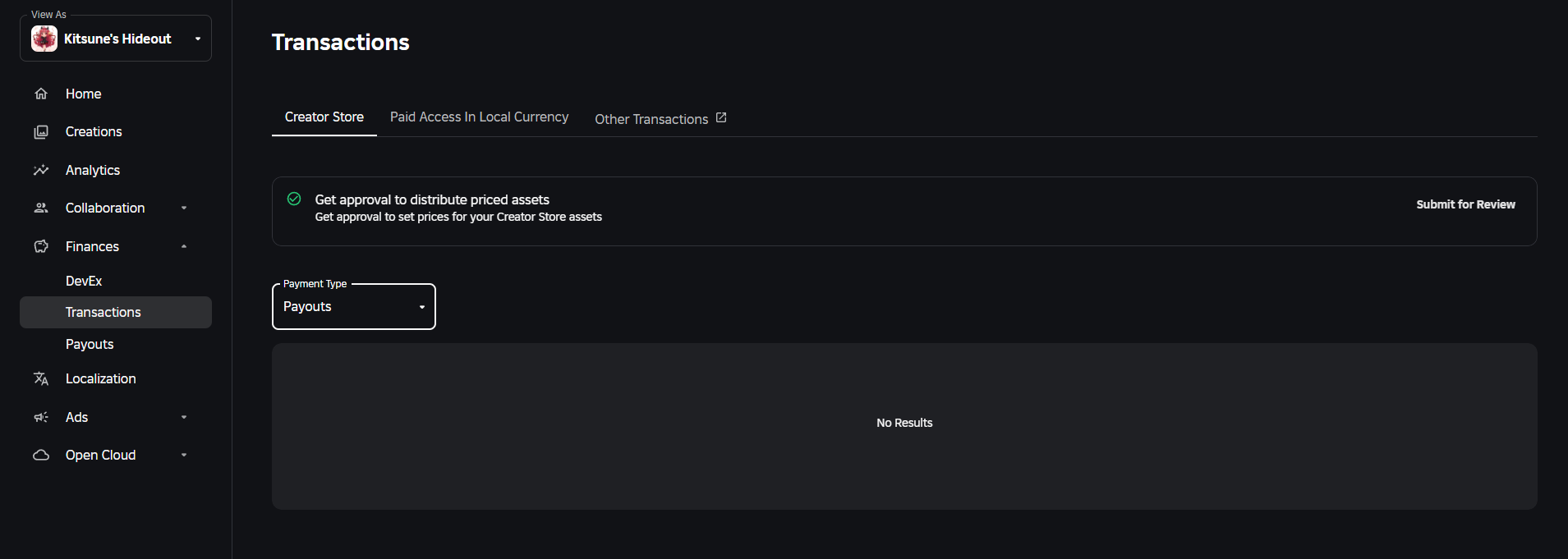
Task: Click the Ads megaphone icon
Action: tap(41, 417)
